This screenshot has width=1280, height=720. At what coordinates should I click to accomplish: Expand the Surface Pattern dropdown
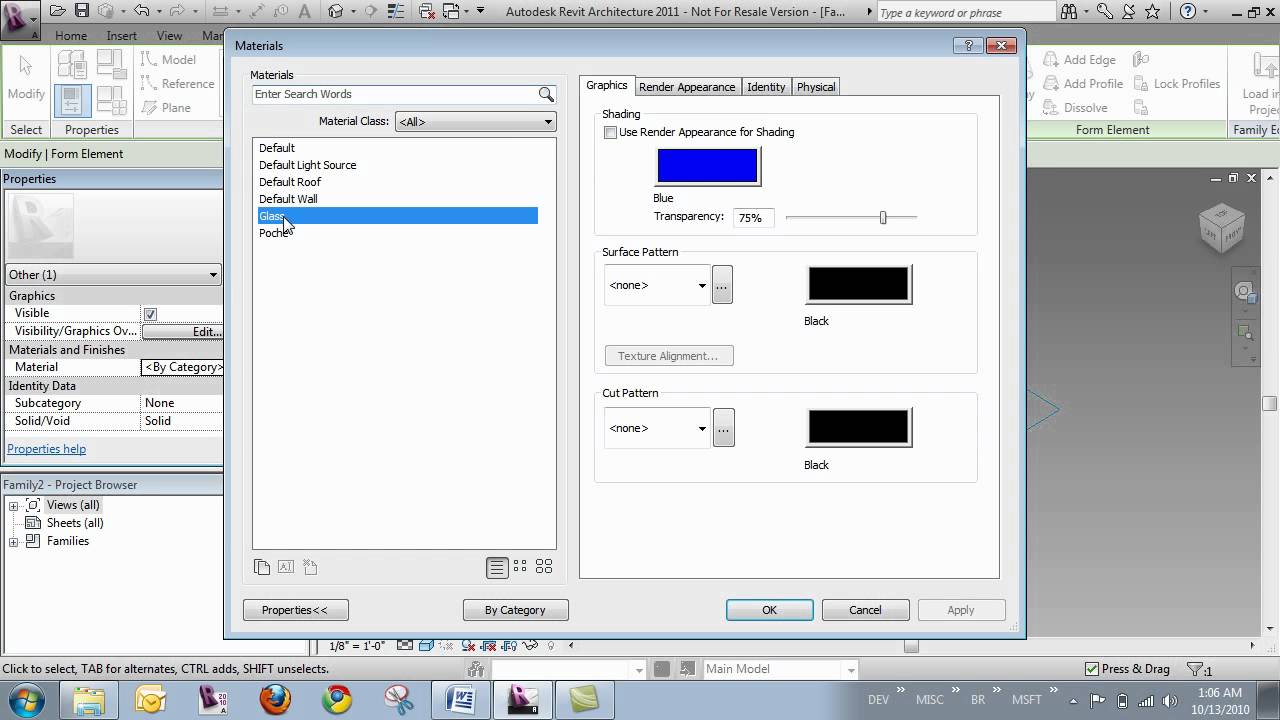pos(702,284)
